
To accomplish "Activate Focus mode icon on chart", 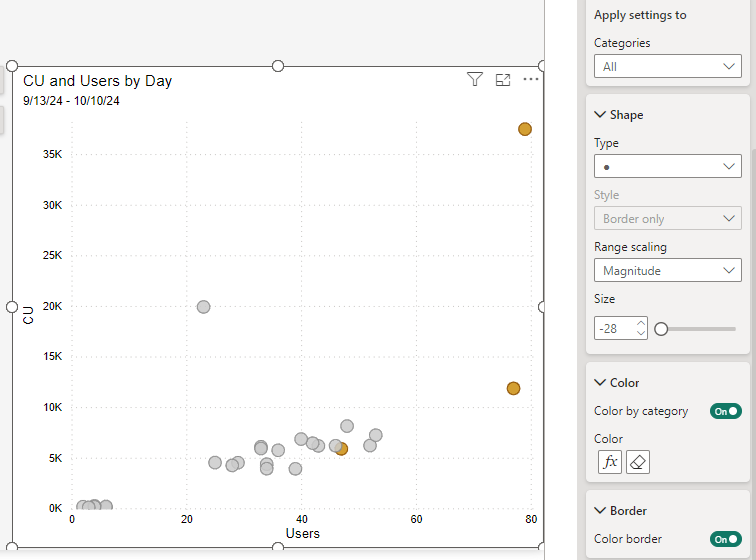I will [503, 80].
